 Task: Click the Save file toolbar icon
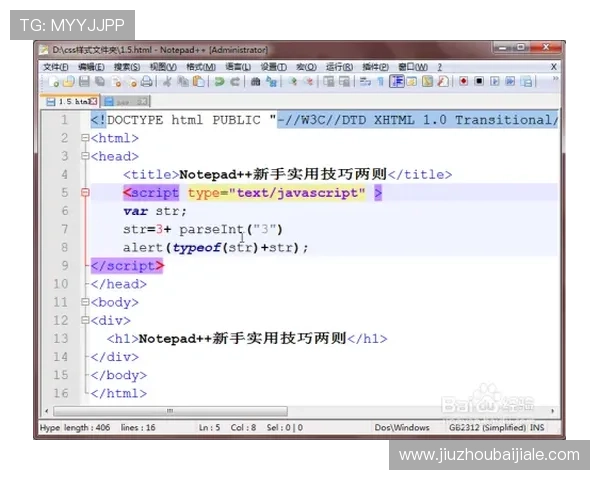(x=84, y=82)
